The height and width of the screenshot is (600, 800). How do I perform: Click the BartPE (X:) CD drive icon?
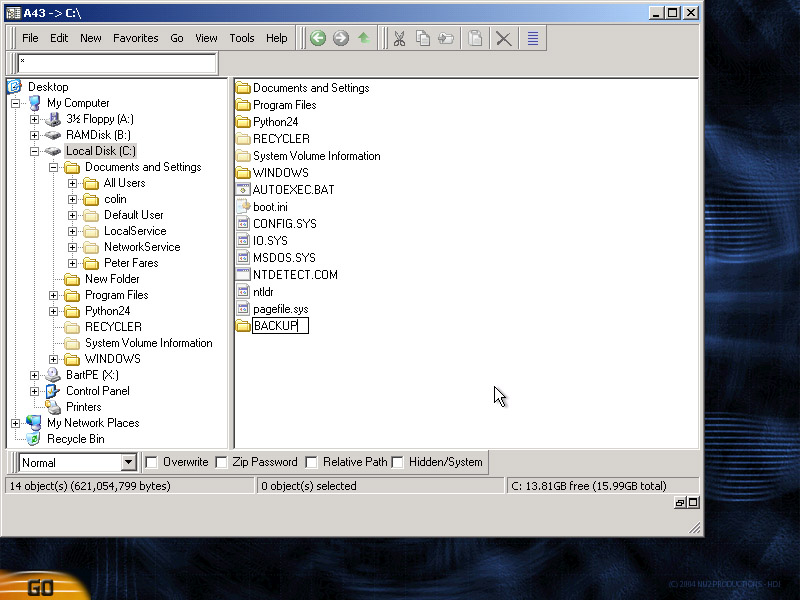tap(53, 375)
